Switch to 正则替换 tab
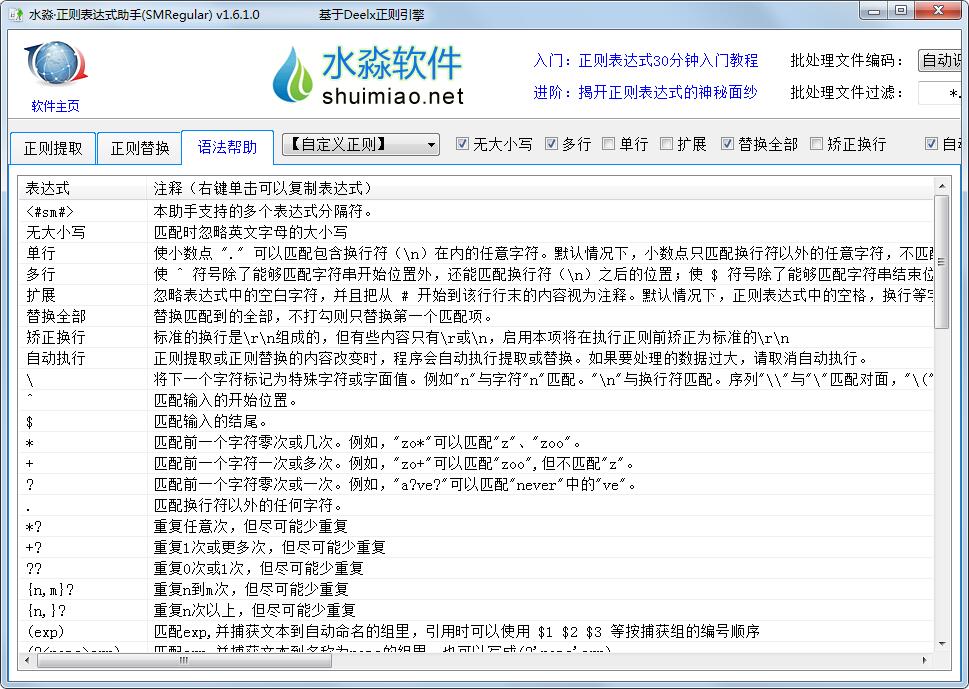The height and width of the screenshot is (689, 969). [x=140, y=148]
